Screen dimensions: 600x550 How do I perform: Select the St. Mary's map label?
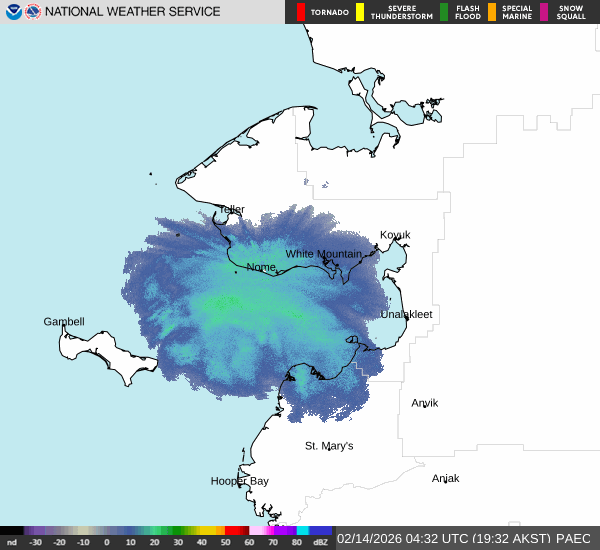click(329, 446)
